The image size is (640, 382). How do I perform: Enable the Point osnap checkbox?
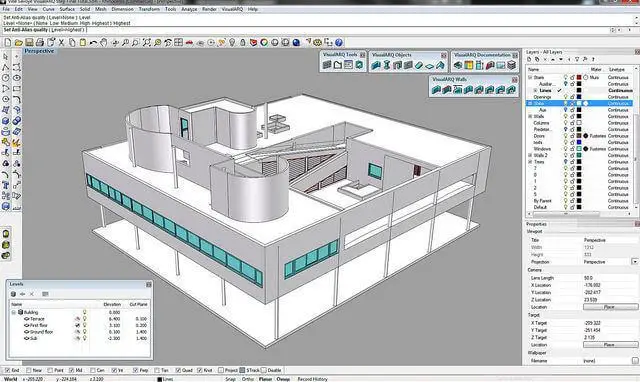pos(50,370)
